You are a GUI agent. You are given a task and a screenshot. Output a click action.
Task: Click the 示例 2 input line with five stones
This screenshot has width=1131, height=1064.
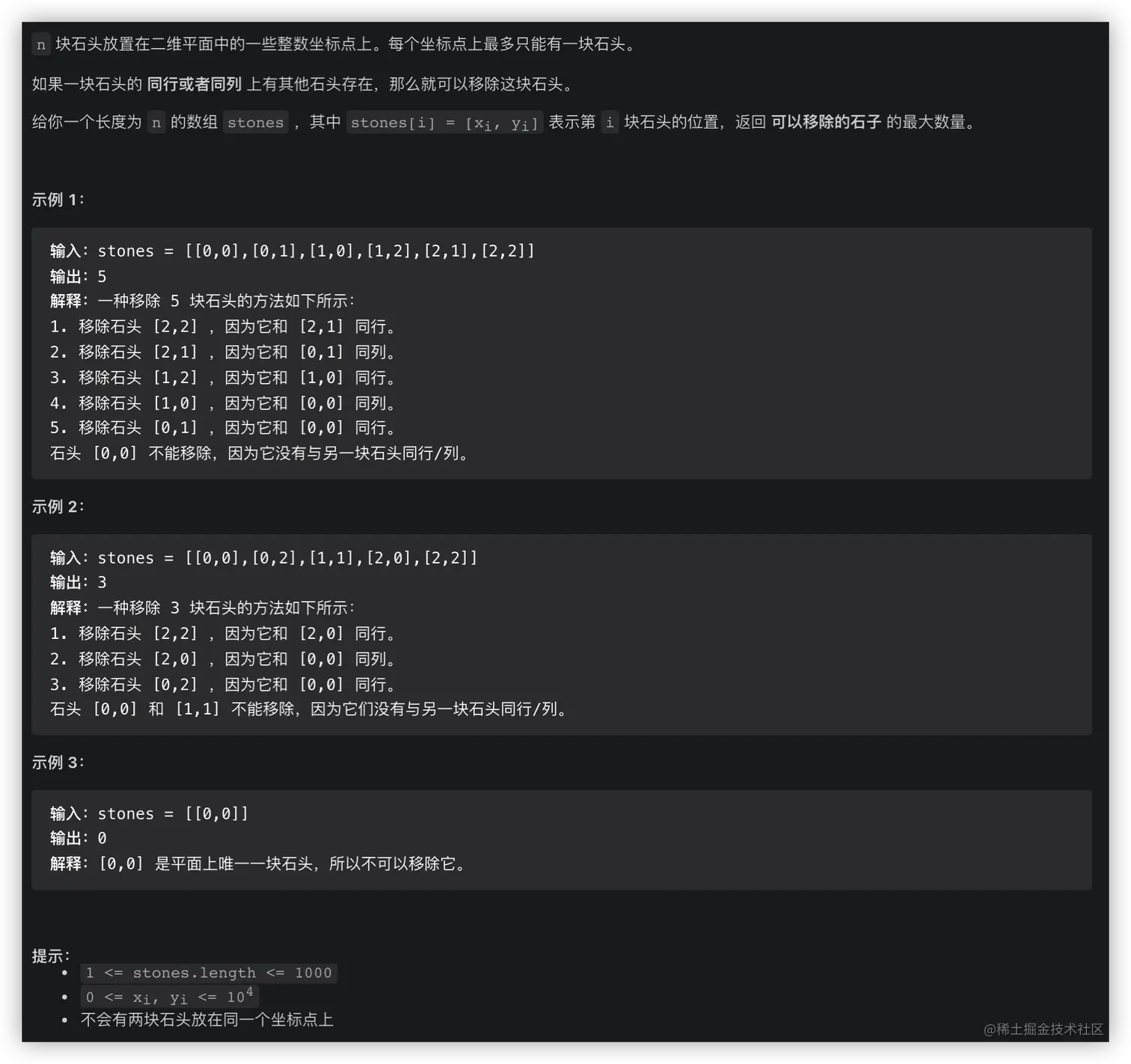[x=263, y=558]
